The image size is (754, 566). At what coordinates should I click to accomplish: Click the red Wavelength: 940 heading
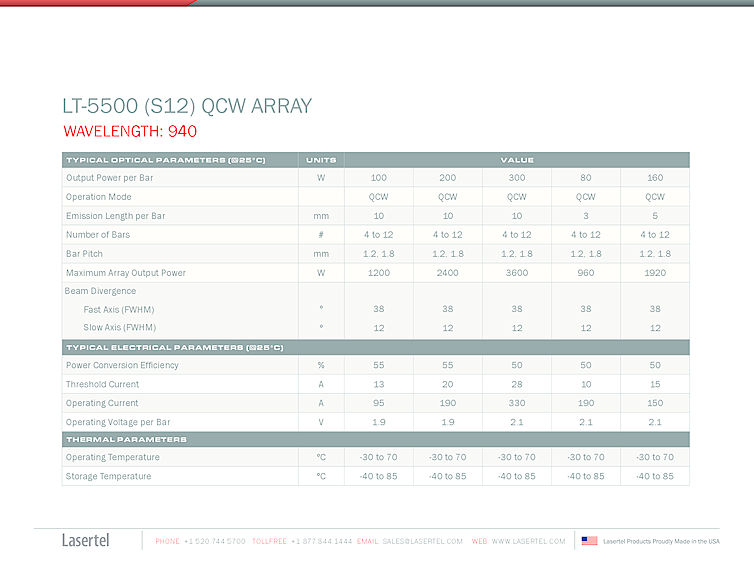click(130, 131)
